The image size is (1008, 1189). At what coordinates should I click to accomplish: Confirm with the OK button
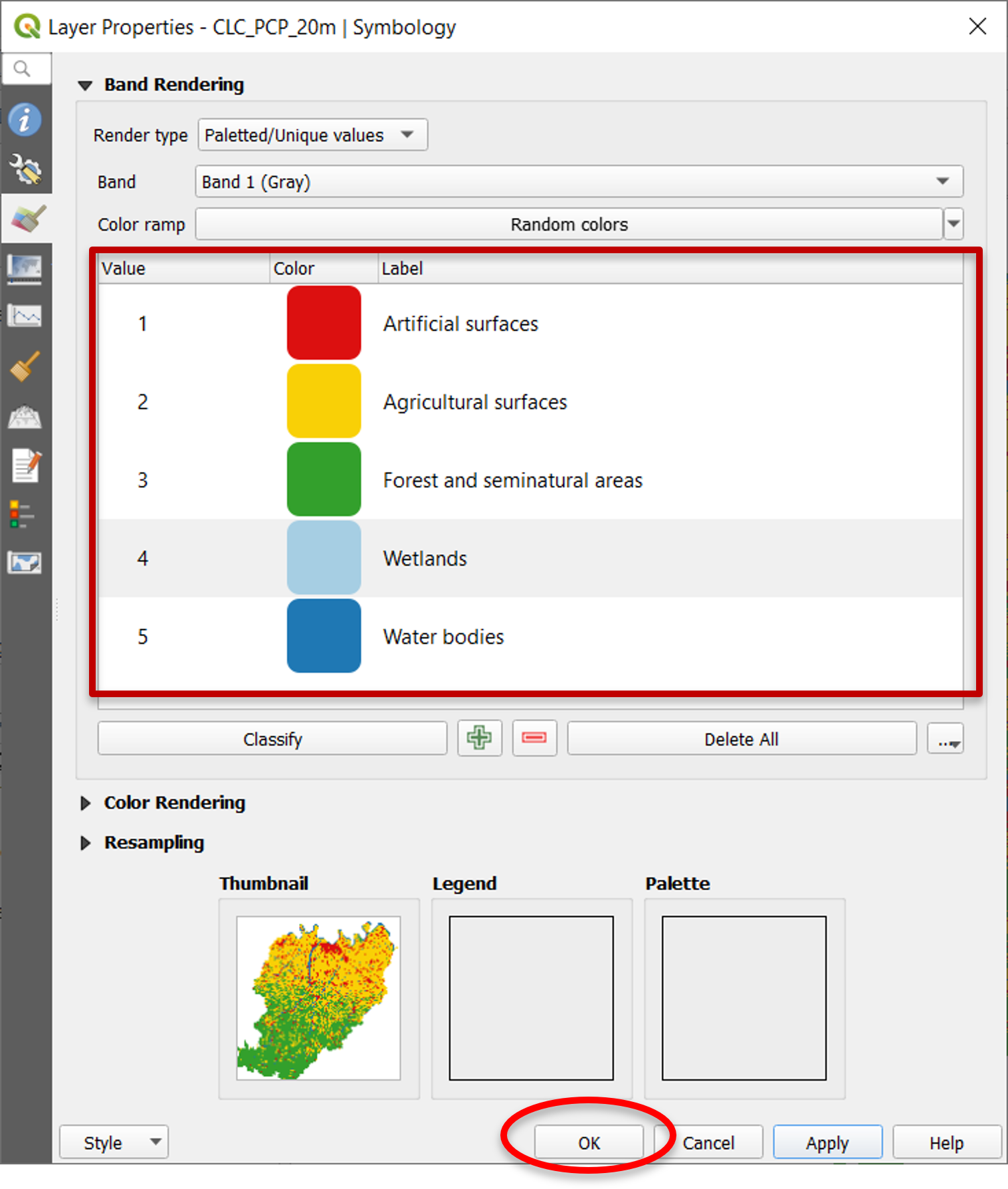[x=589, y=1142]
